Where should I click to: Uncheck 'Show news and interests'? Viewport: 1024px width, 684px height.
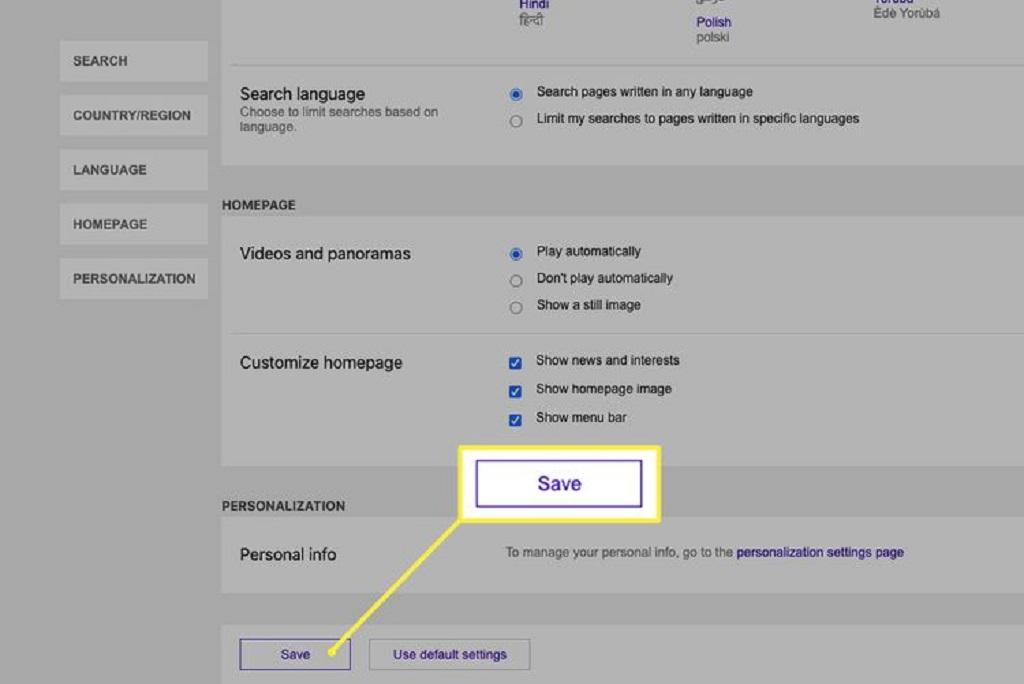515,363
